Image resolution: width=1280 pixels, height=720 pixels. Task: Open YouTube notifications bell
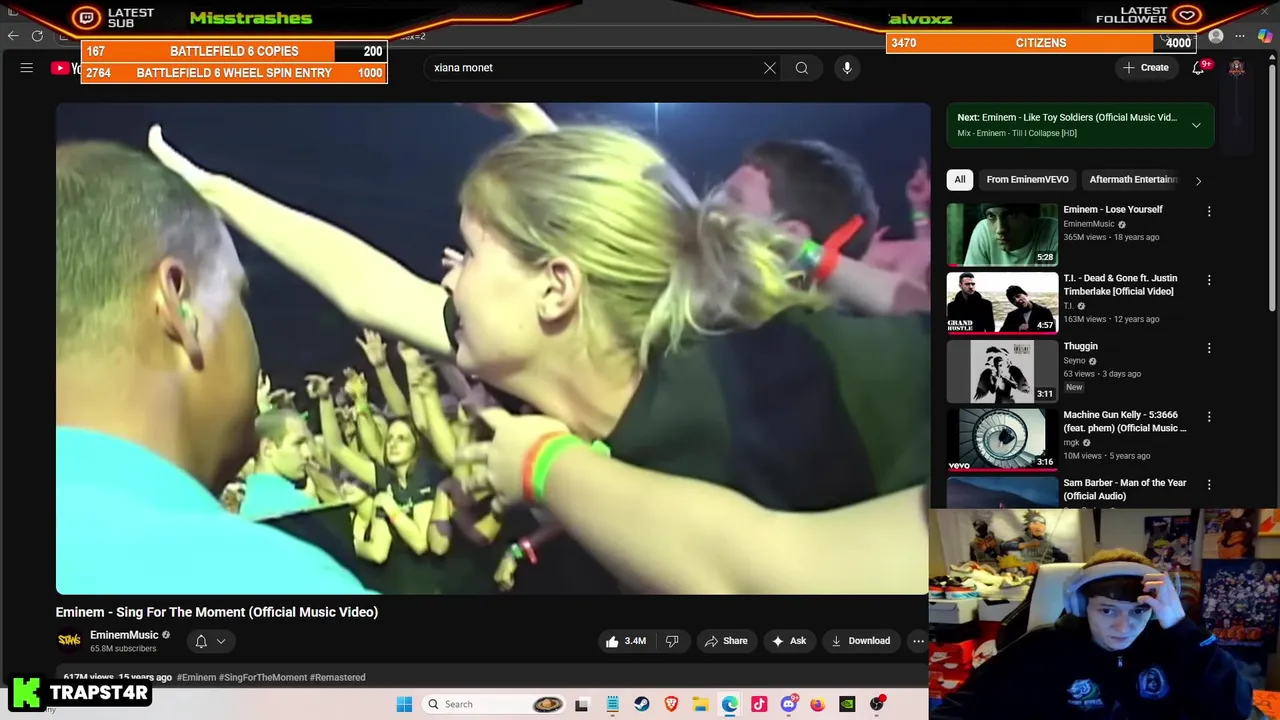1198,68
